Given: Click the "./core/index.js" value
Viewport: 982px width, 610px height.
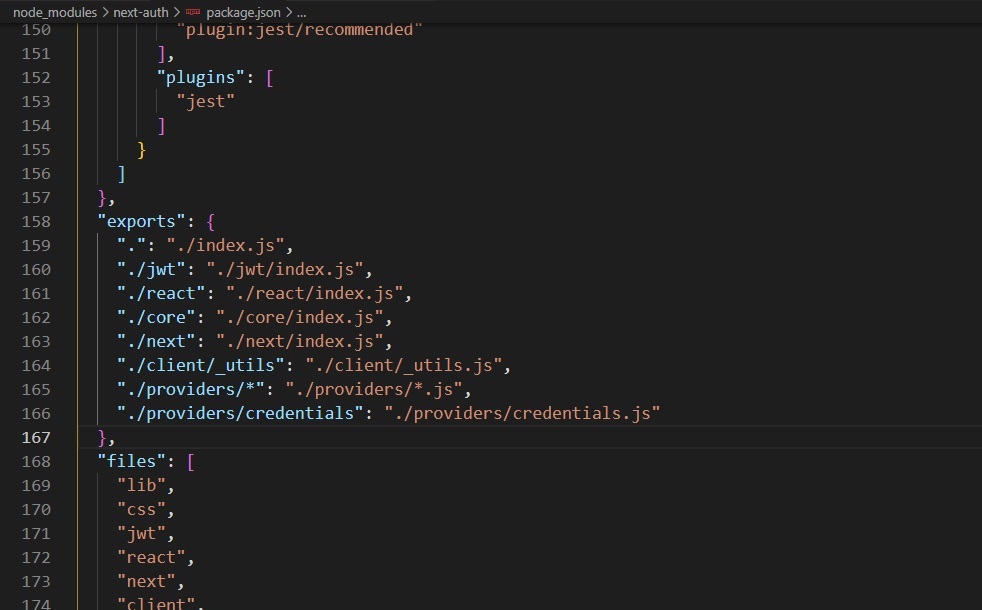Looking at the screenshot, I should [x=299, y=318].
